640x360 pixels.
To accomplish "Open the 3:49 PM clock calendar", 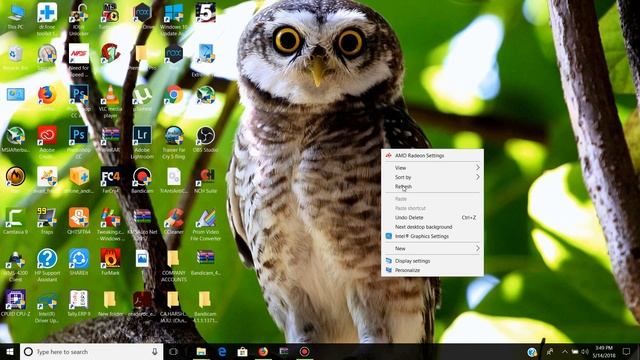I will [x=604, y=352].
